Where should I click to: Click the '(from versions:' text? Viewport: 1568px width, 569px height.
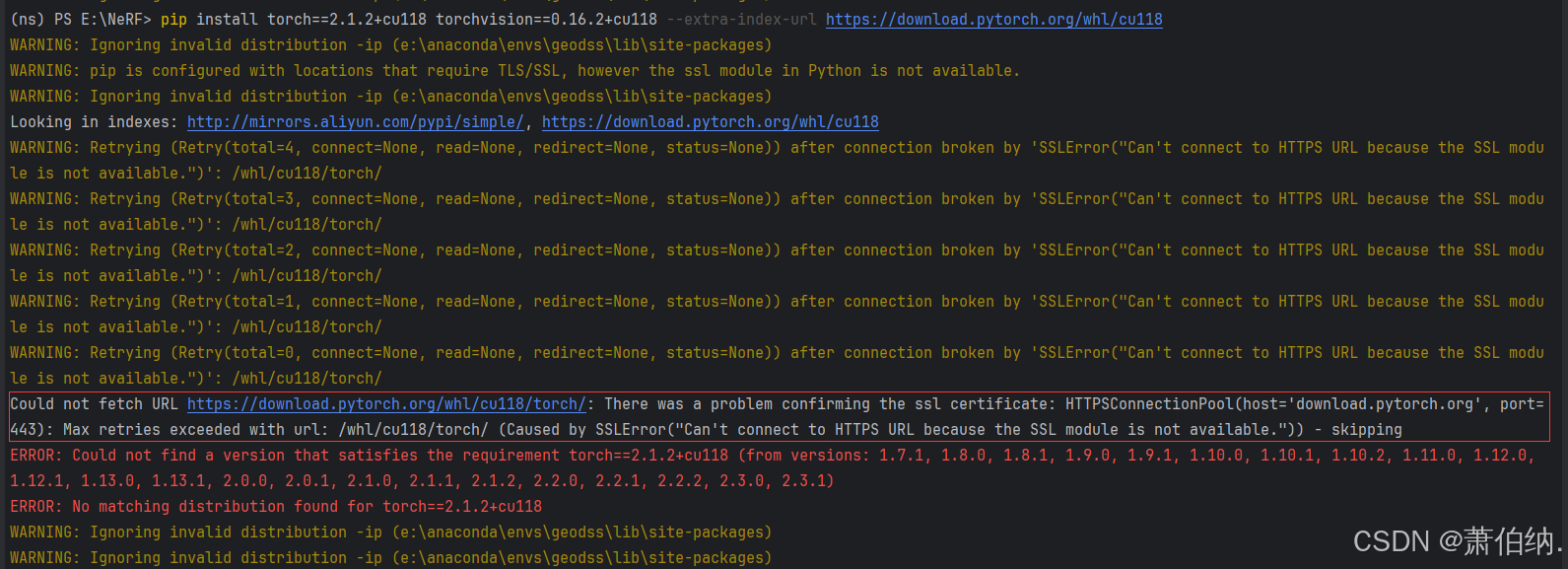(803, 456)
